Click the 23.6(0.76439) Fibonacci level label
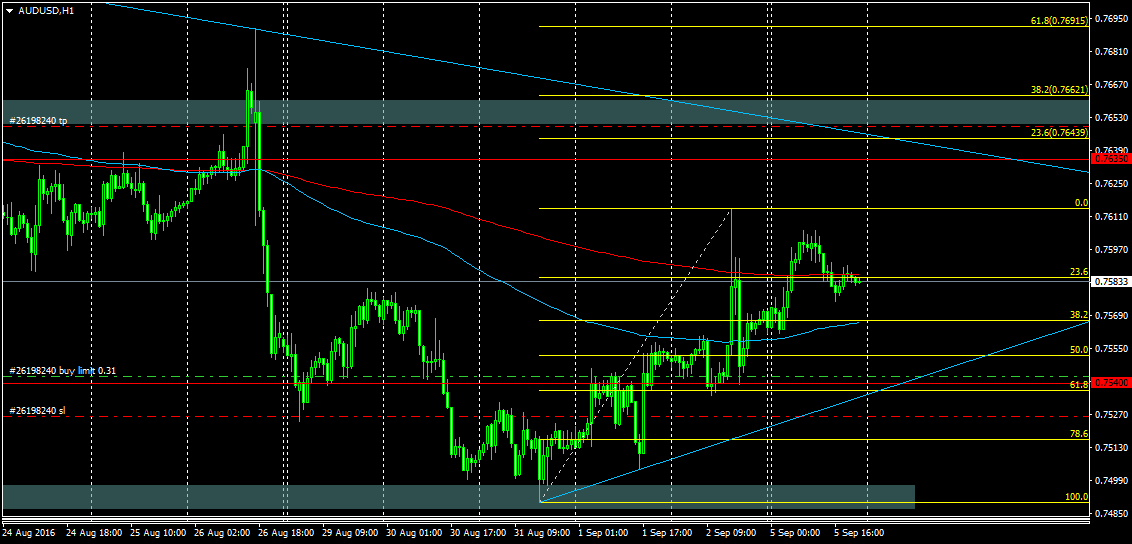The height and width of the screenshot is (544, 1132). pos(1060,133)
